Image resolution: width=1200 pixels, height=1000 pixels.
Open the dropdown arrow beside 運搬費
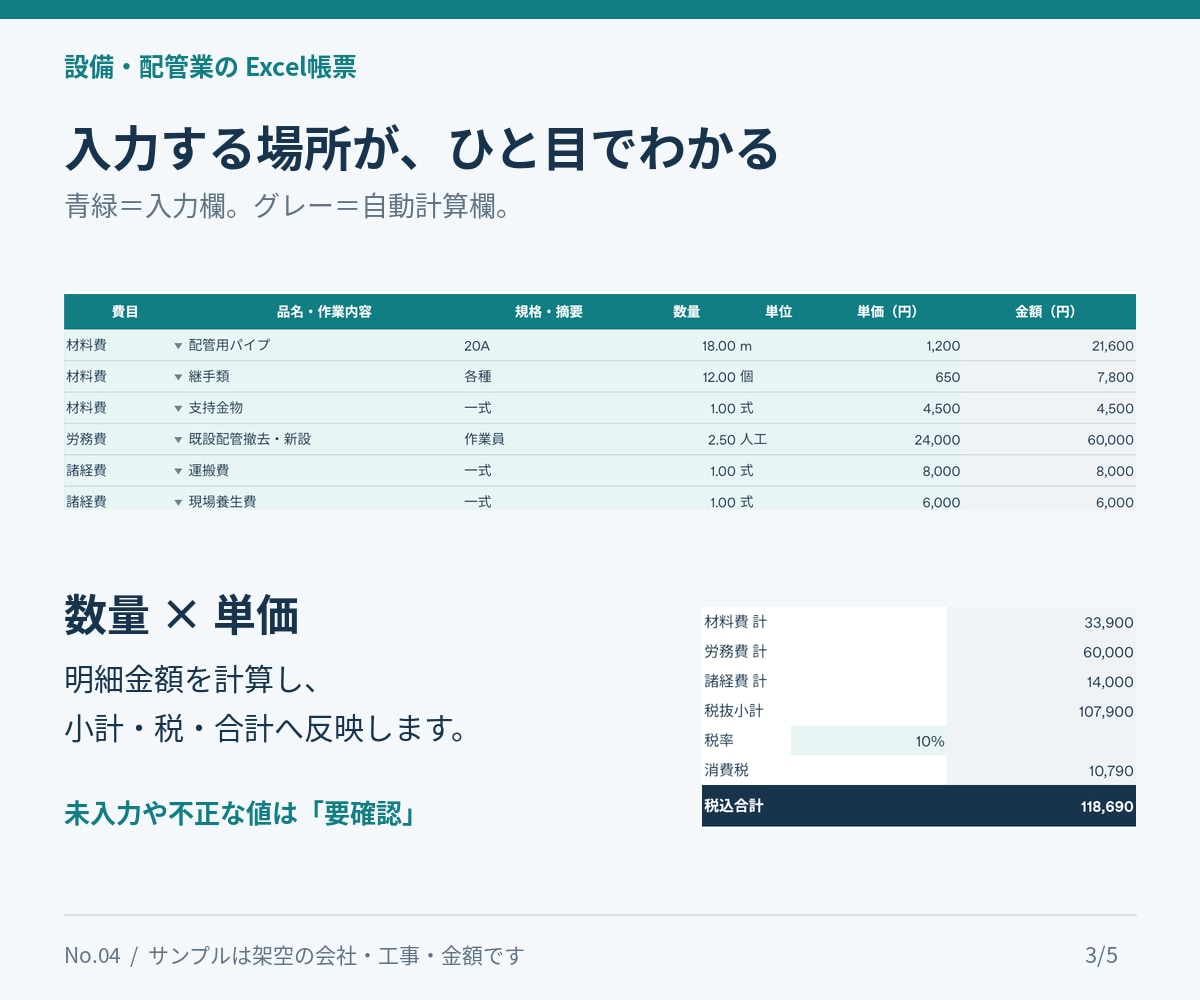click(178, 471)
